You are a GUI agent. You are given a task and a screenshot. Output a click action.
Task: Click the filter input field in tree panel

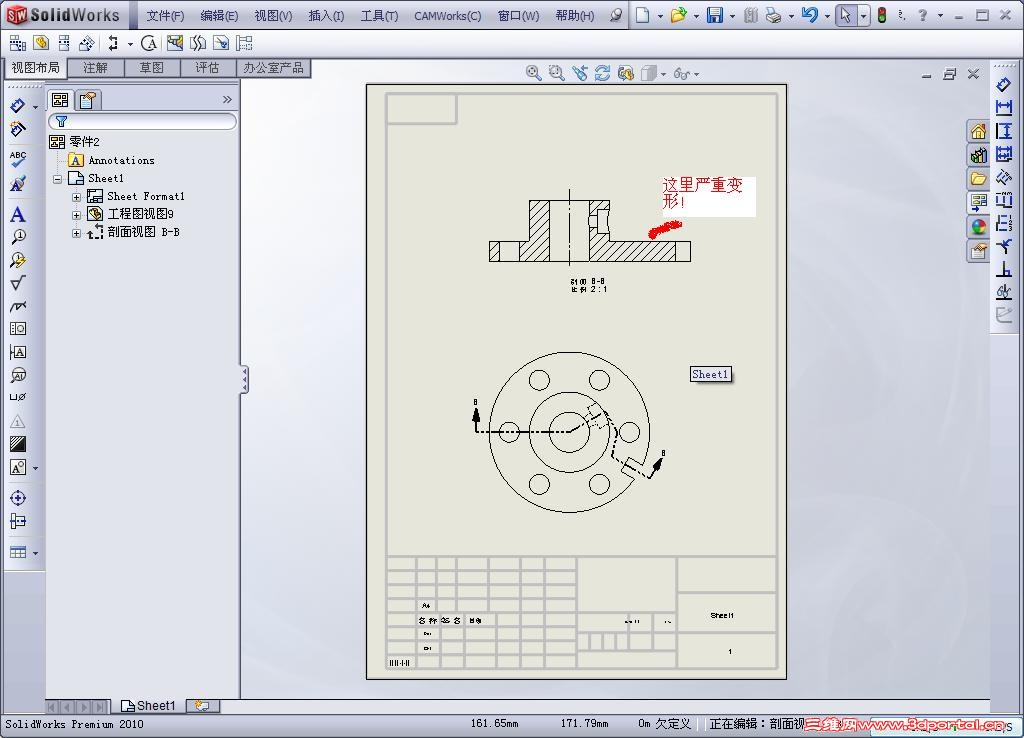coord(142,121)
